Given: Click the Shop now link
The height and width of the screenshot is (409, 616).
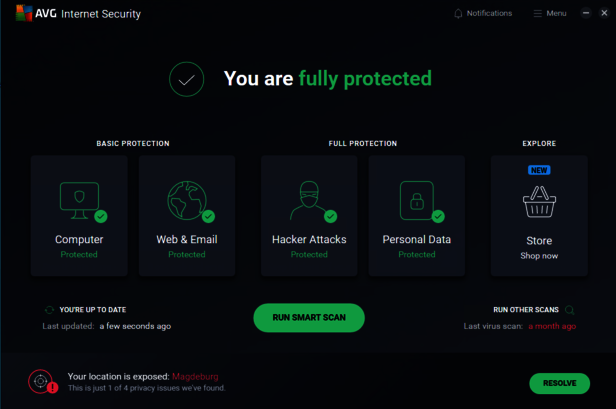Looking at the screenshot, I should tap(539, 256).
